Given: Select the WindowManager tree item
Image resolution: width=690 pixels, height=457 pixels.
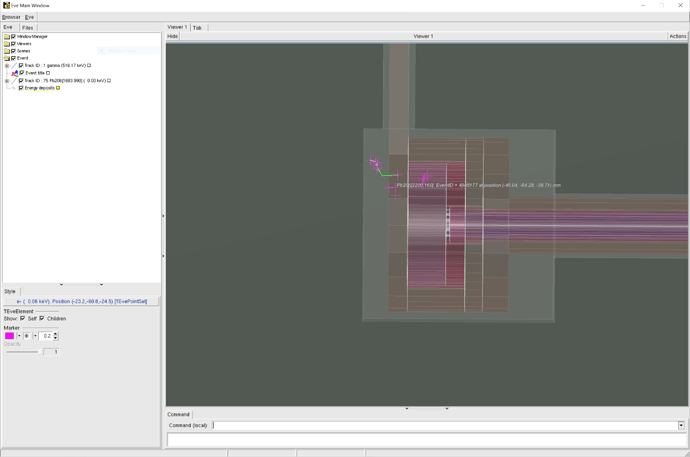Looking at the screenshot, I should (32, 37).
